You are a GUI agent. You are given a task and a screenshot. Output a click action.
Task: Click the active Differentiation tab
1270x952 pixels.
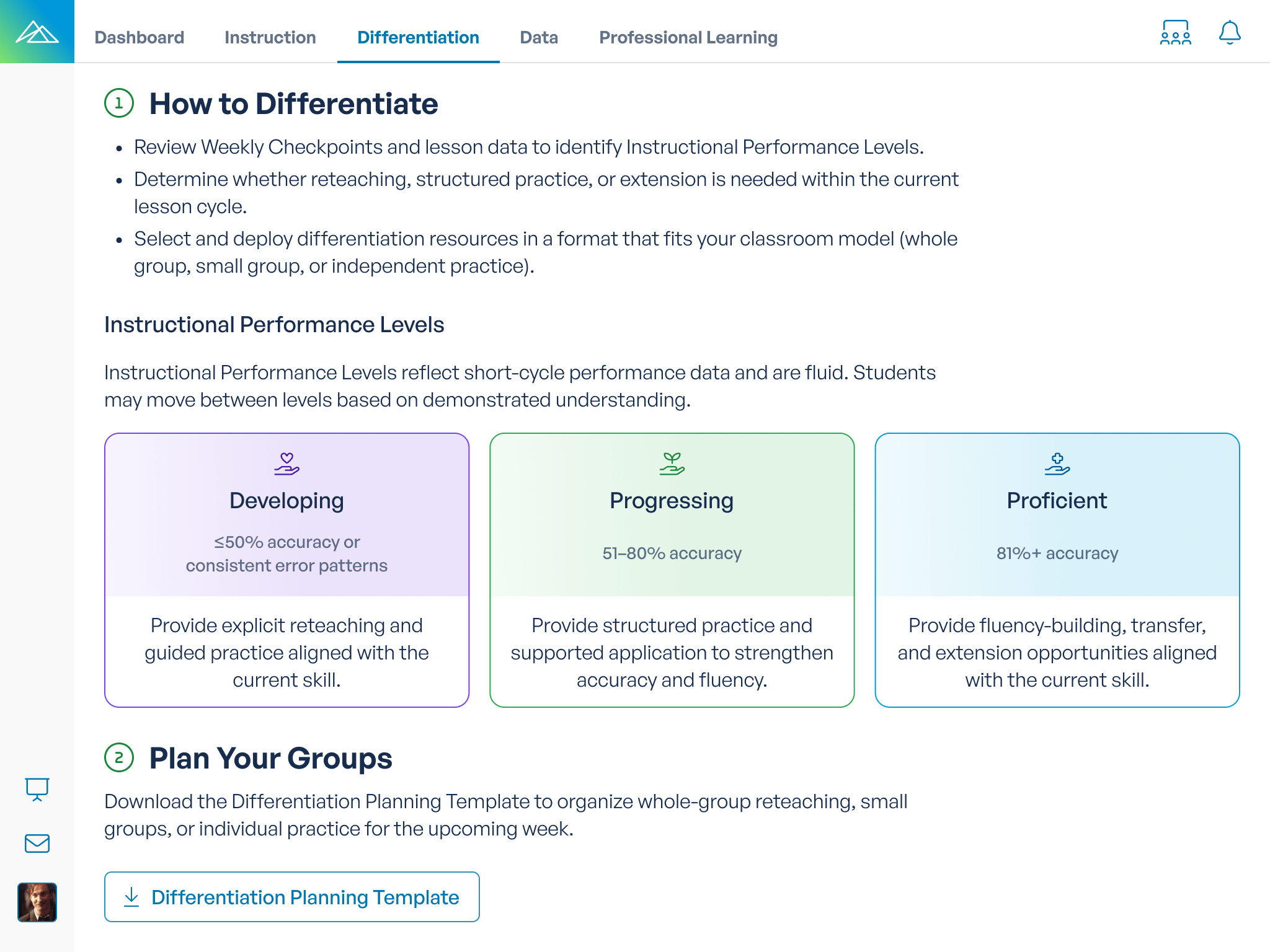pos(419,37)
